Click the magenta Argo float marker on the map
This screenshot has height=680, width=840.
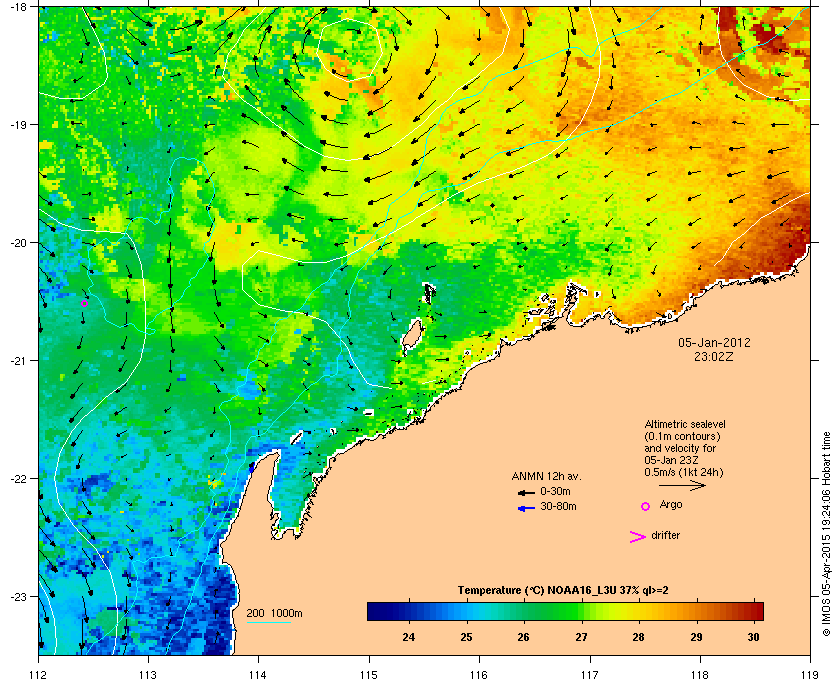84,304
